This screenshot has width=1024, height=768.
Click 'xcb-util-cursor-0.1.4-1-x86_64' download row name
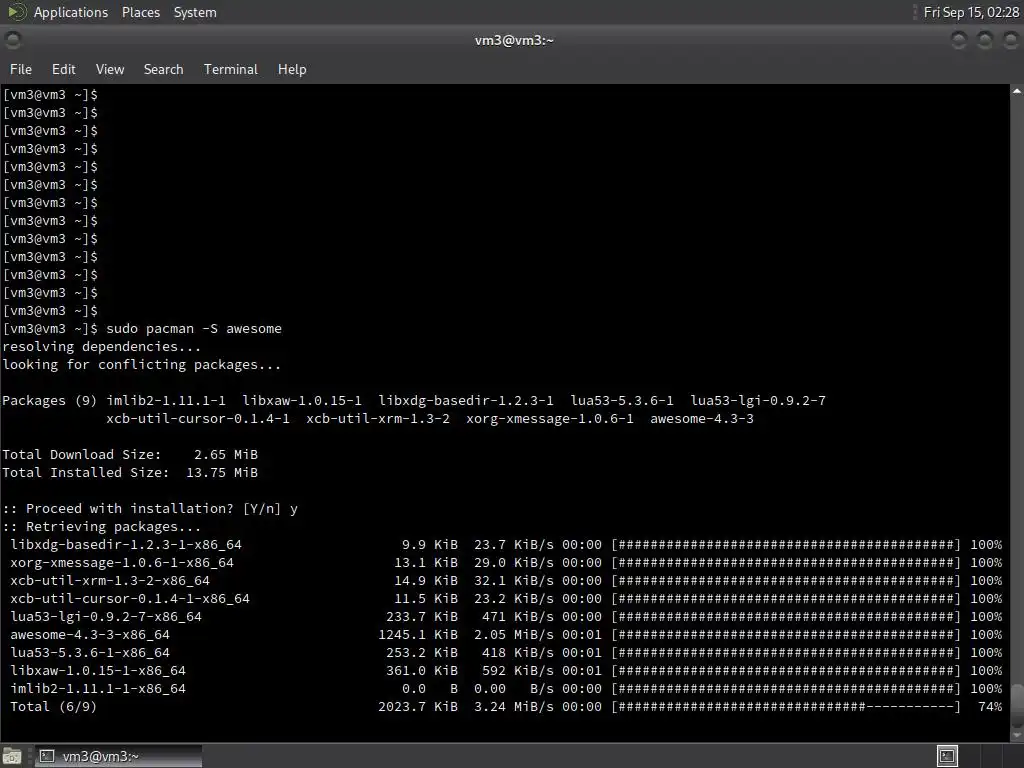pyautogui.click(x=130, y=598)
